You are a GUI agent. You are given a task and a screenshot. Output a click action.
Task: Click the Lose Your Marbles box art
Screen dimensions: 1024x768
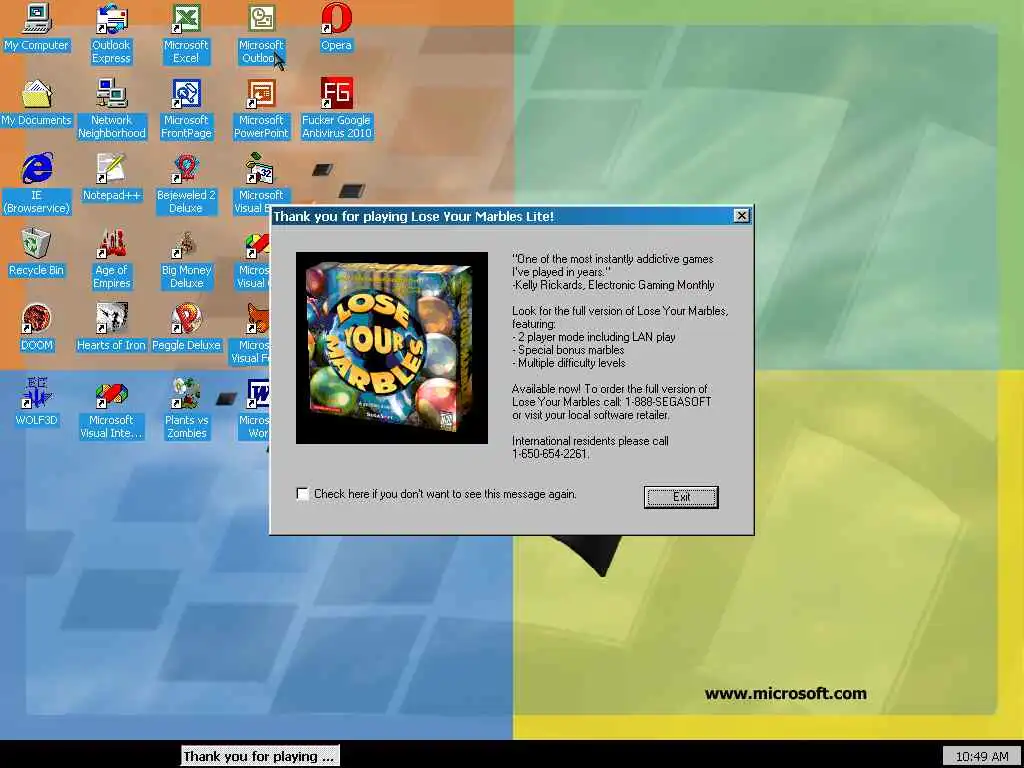click(392, 348)
